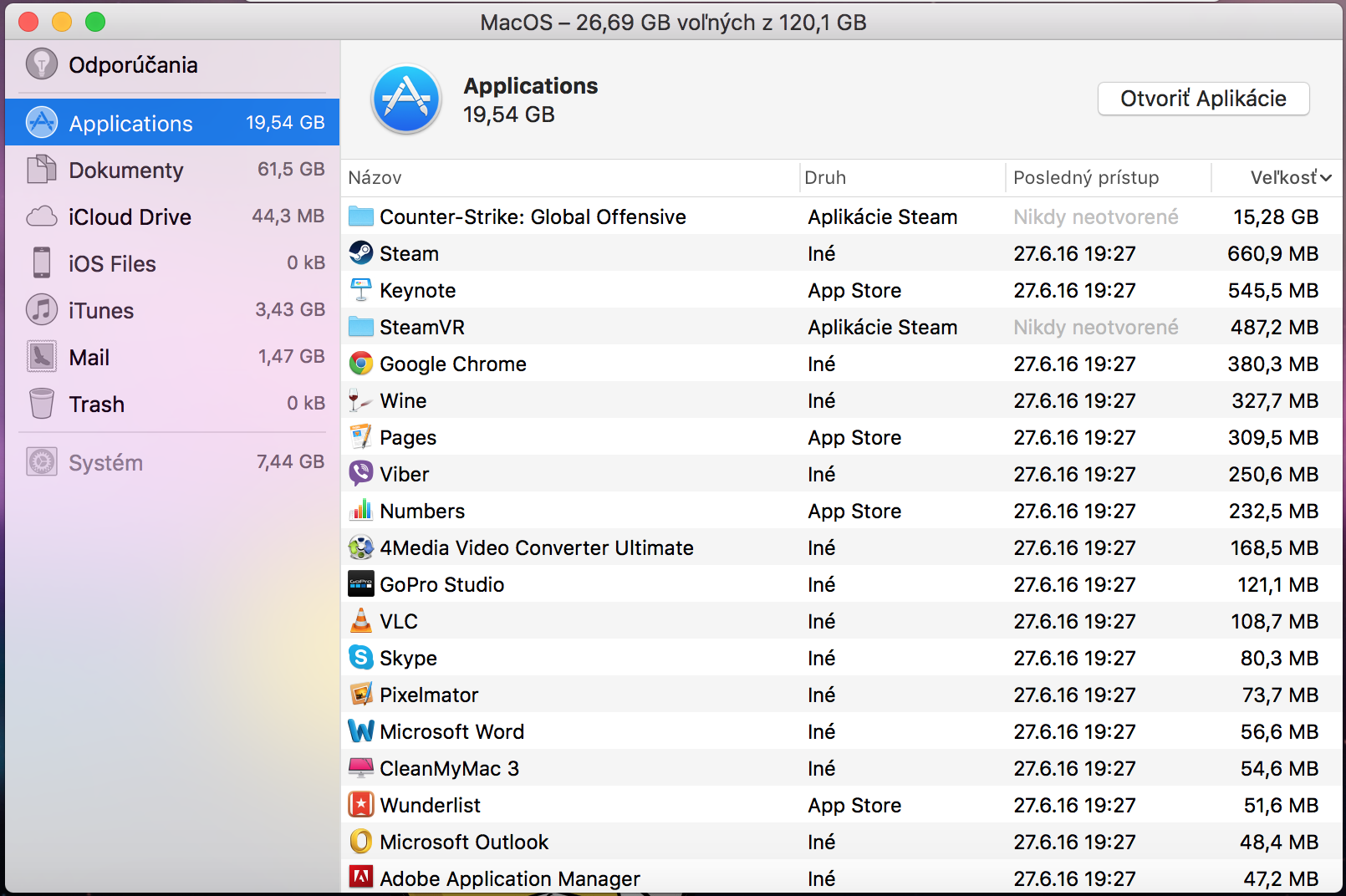This screenshot has width=1346, height=896.
Task: Click Keynote's App Store type cell
Action: click(854, 290)
